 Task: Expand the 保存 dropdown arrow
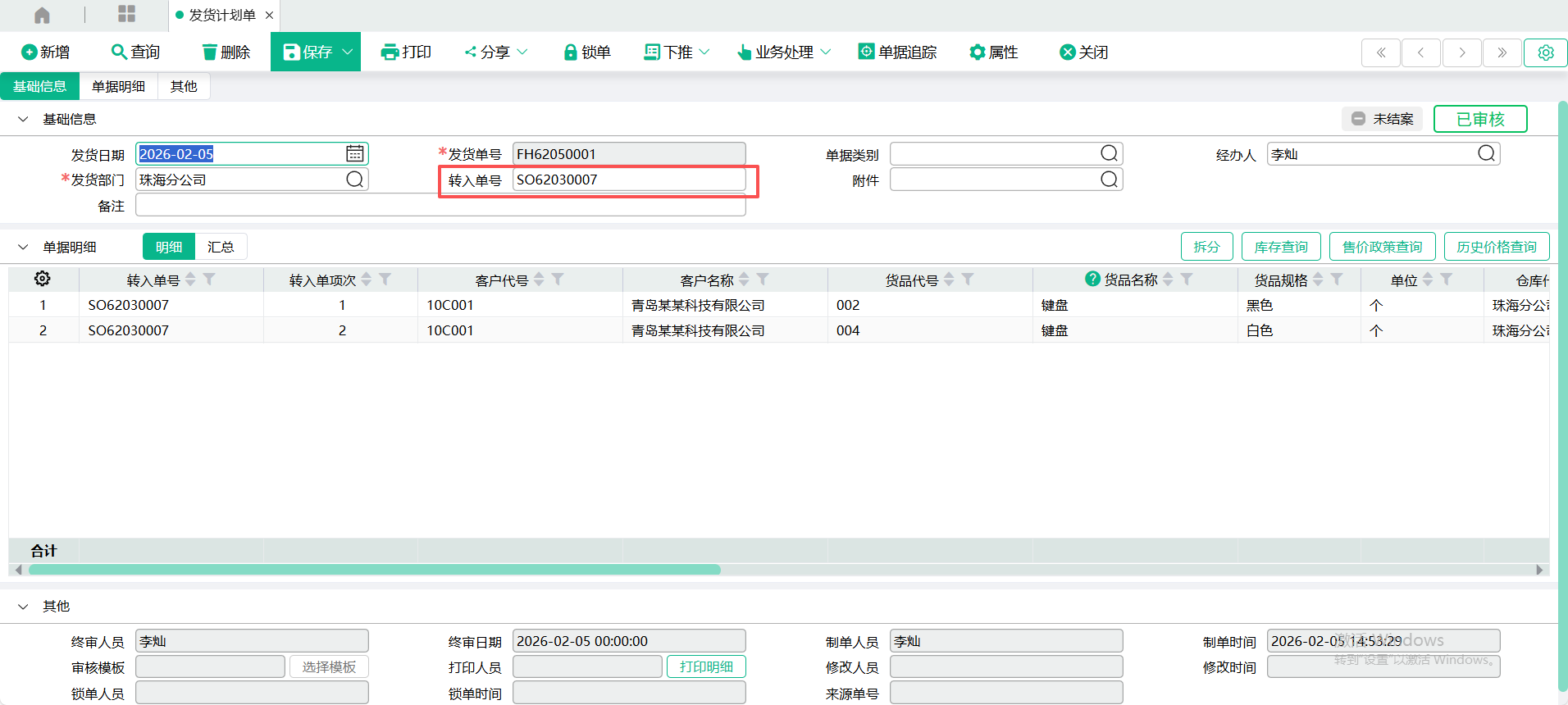click(x=348, y=52)
